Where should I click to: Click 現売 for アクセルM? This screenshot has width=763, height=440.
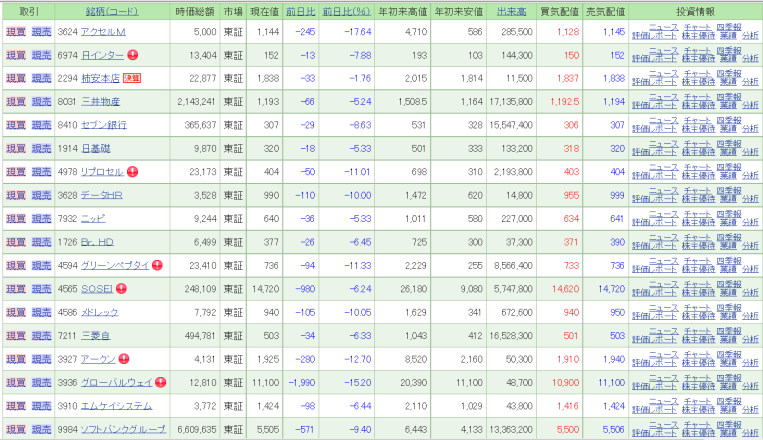41,32
